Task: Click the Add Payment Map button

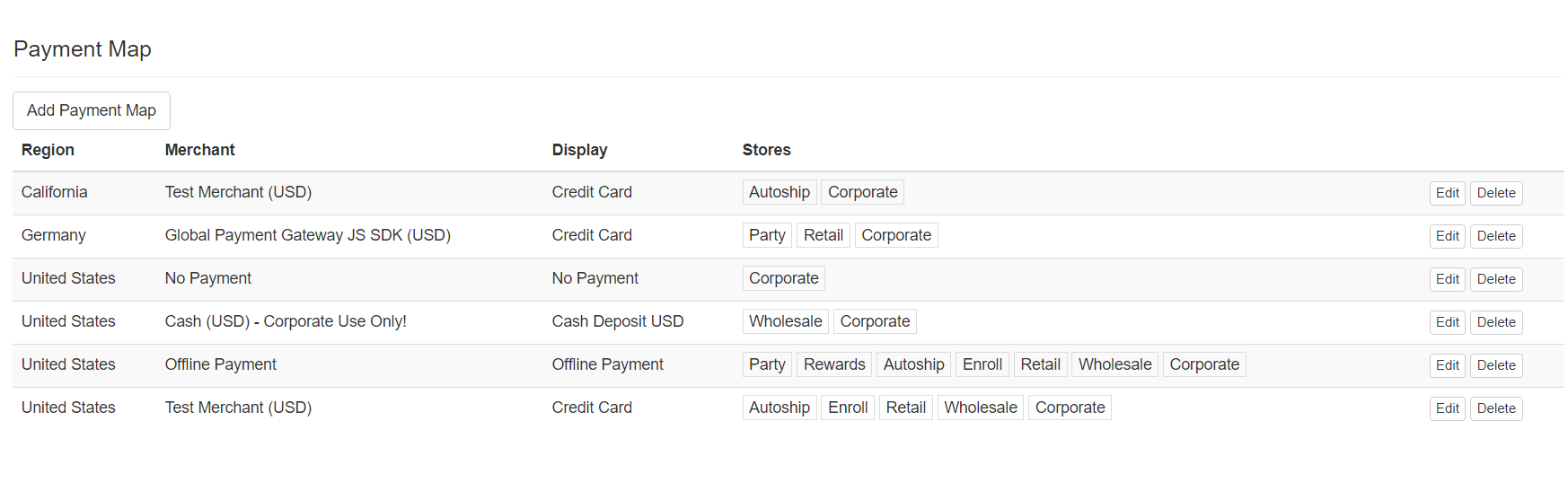Action: [91, 110]
